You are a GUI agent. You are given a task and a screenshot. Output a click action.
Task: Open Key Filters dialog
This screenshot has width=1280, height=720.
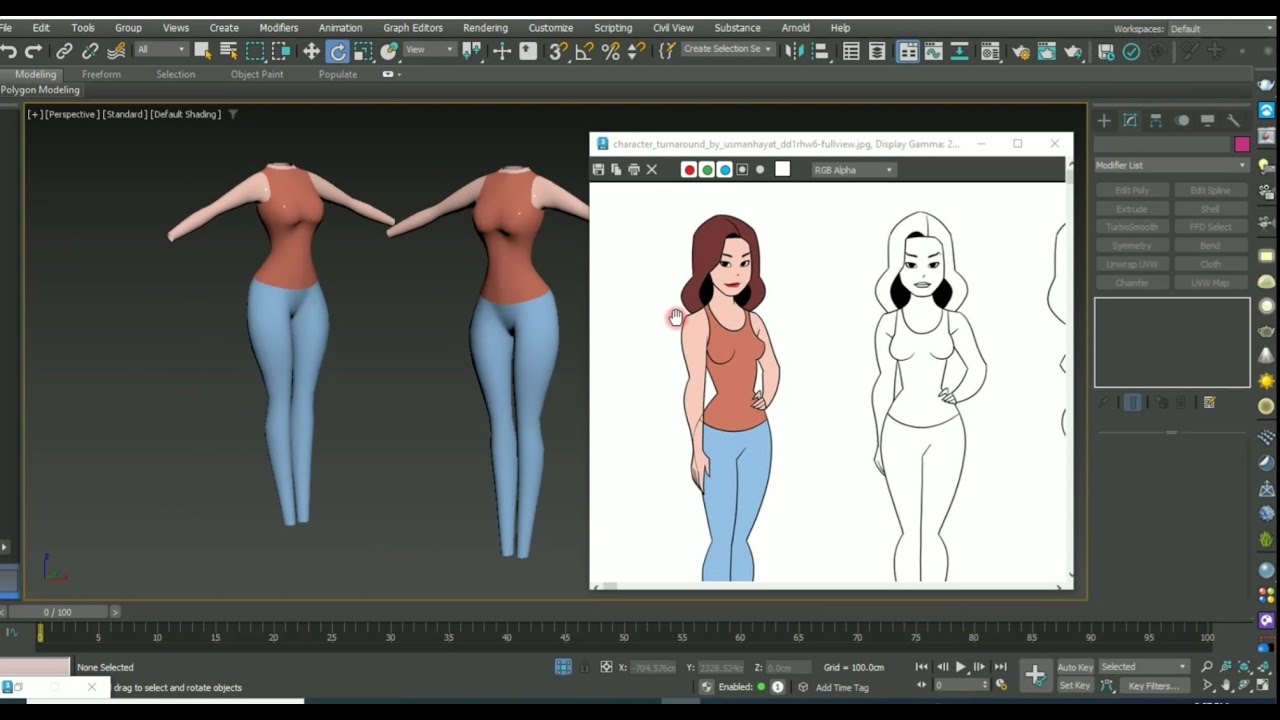coord(1153,686)
